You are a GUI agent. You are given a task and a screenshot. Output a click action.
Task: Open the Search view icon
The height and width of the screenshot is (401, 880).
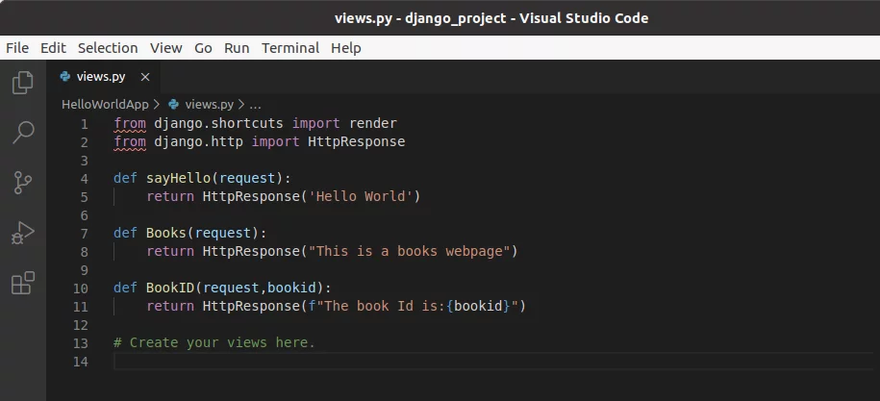pyautogui.click(x=22, y=132)
